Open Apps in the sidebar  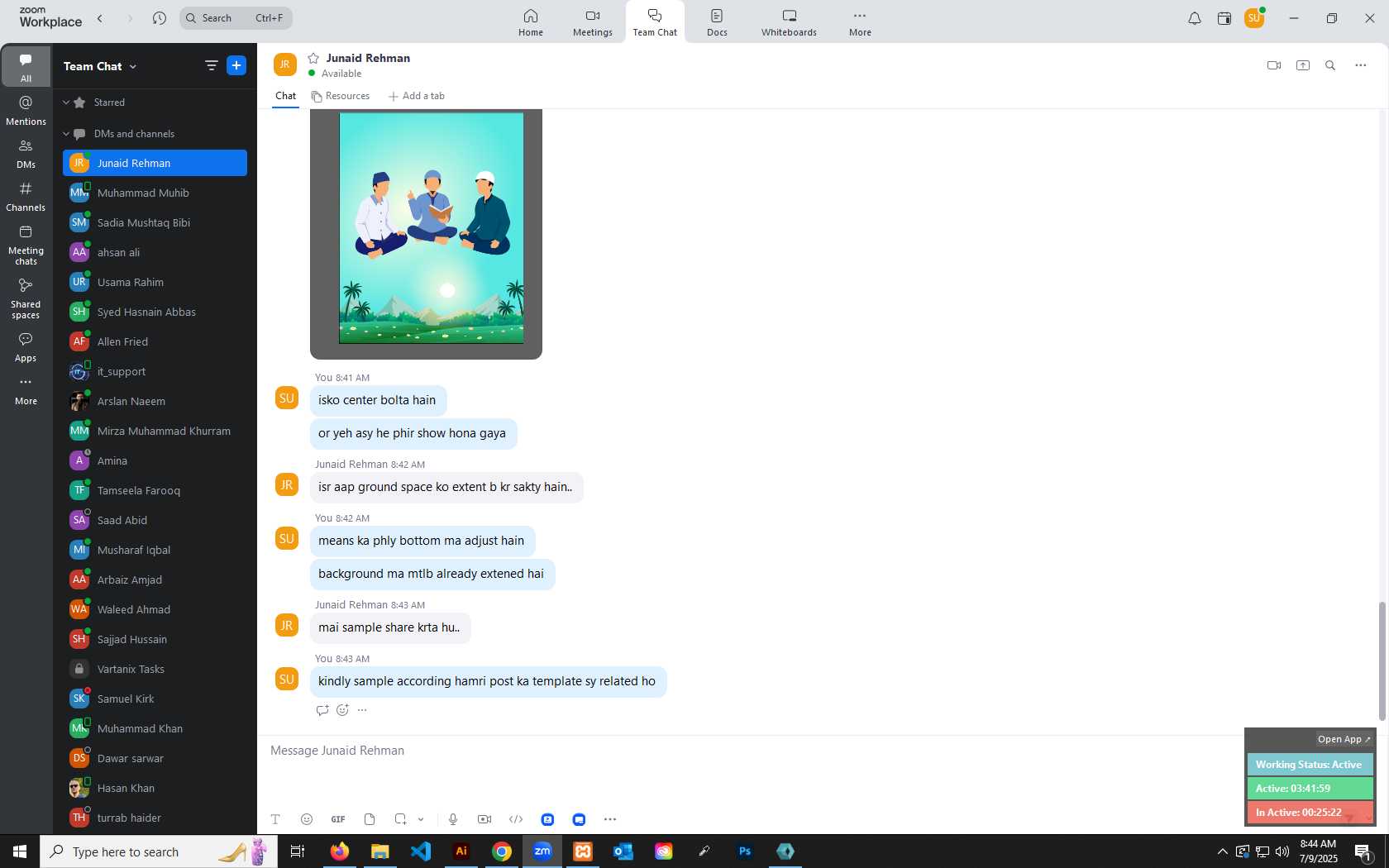point(26,347)
